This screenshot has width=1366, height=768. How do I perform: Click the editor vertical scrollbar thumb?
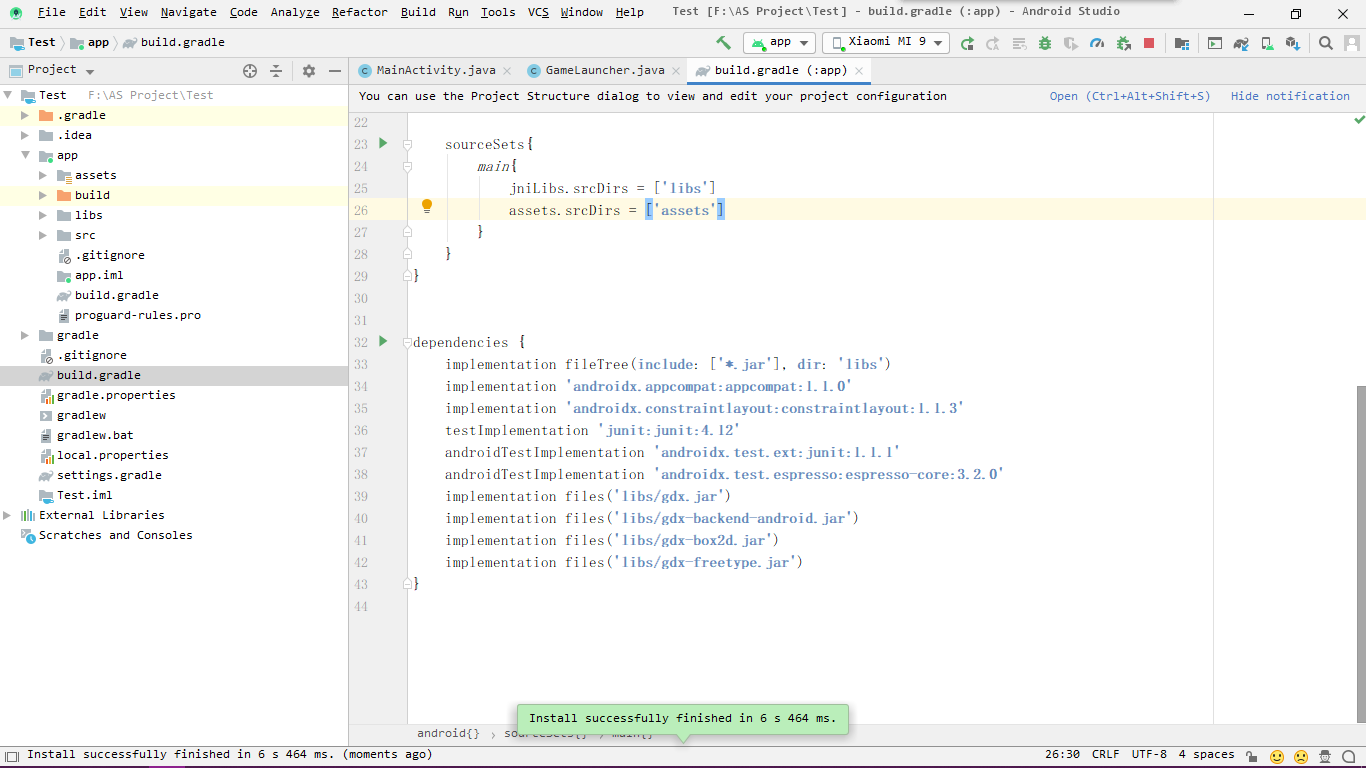[1360, 553]
